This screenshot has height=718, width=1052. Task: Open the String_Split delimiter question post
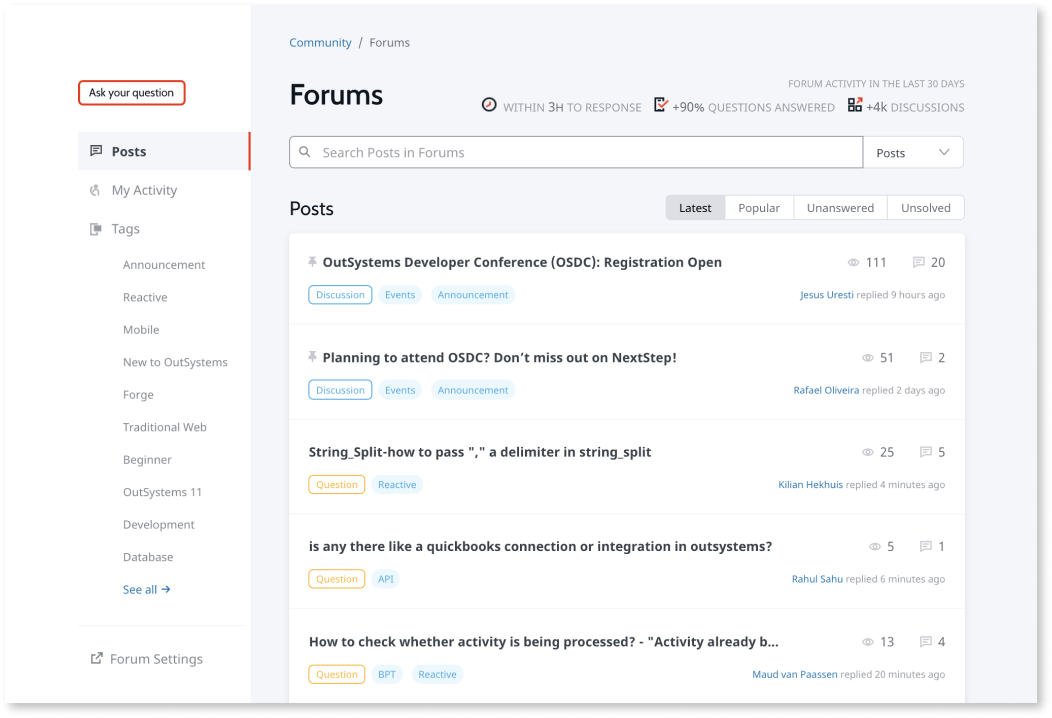[x=480, y=452]
